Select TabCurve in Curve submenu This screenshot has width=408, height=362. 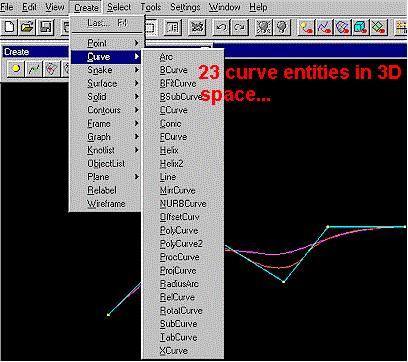click(x=183, y=337)
